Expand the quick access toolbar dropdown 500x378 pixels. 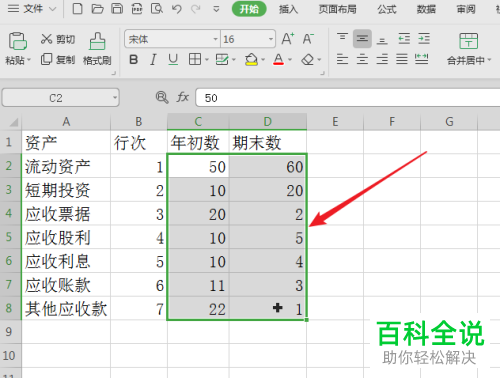216,9
